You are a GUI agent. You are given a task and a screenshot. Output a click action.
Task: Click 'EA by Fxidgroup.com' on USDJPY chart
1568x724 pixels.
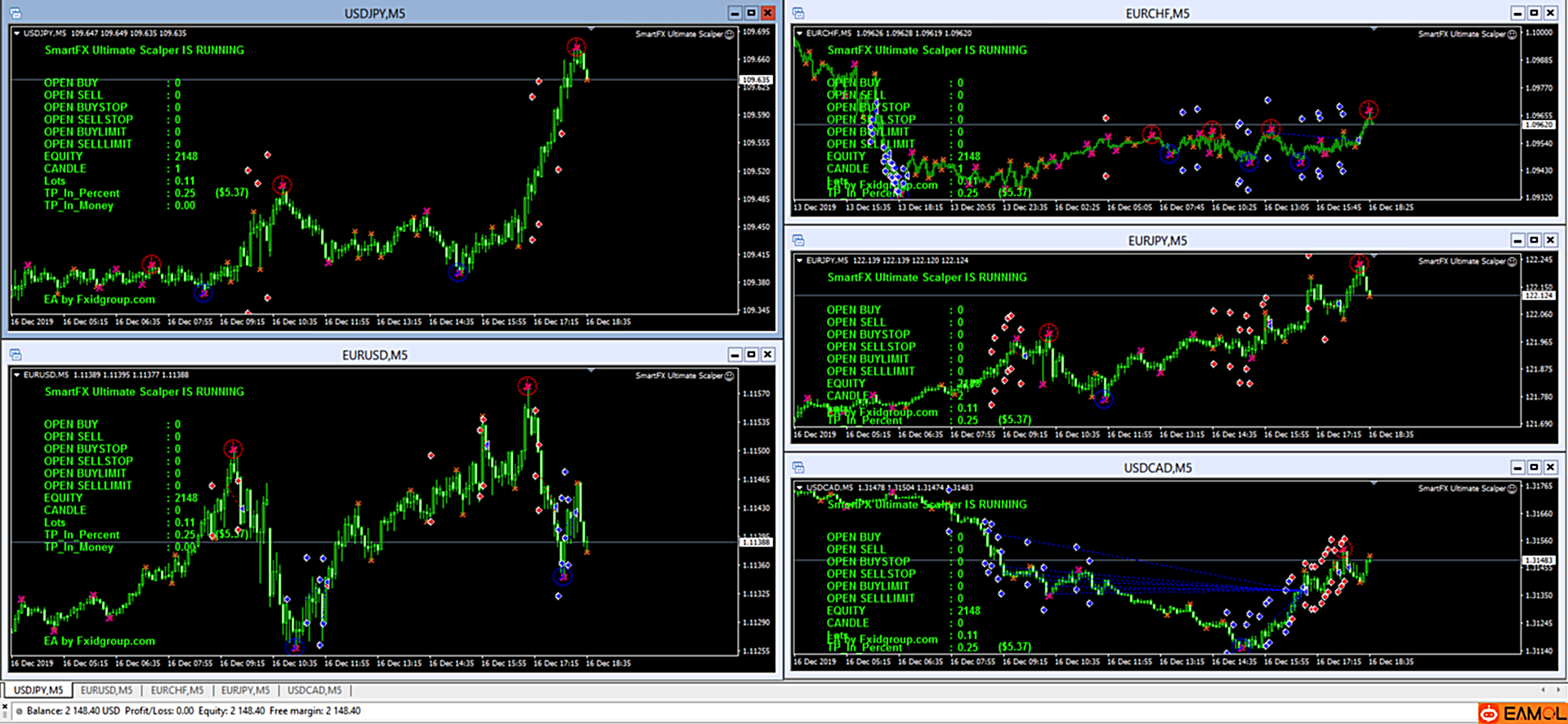[100, 300]
